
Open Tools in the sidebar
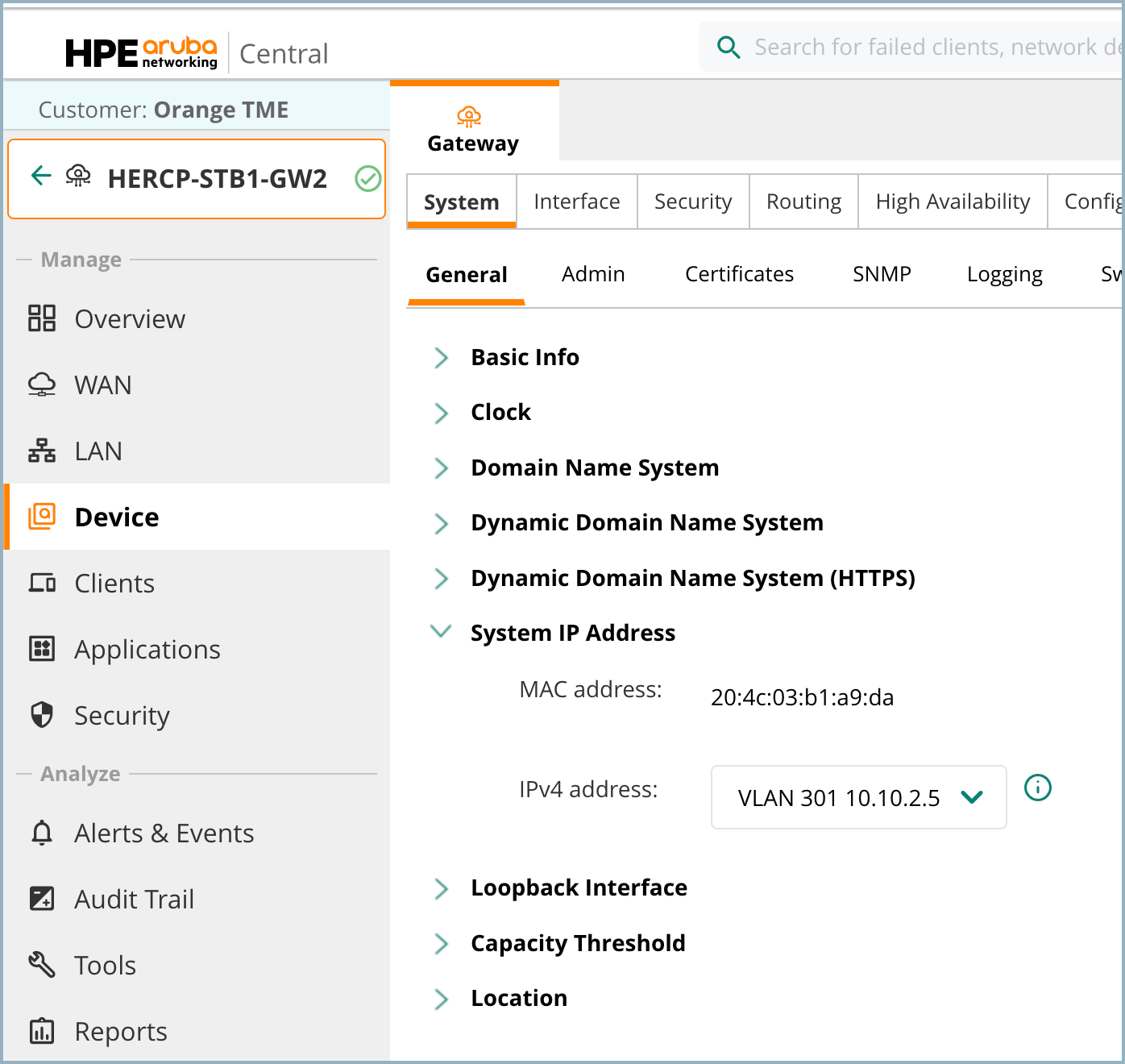click(x=197, y=965)
